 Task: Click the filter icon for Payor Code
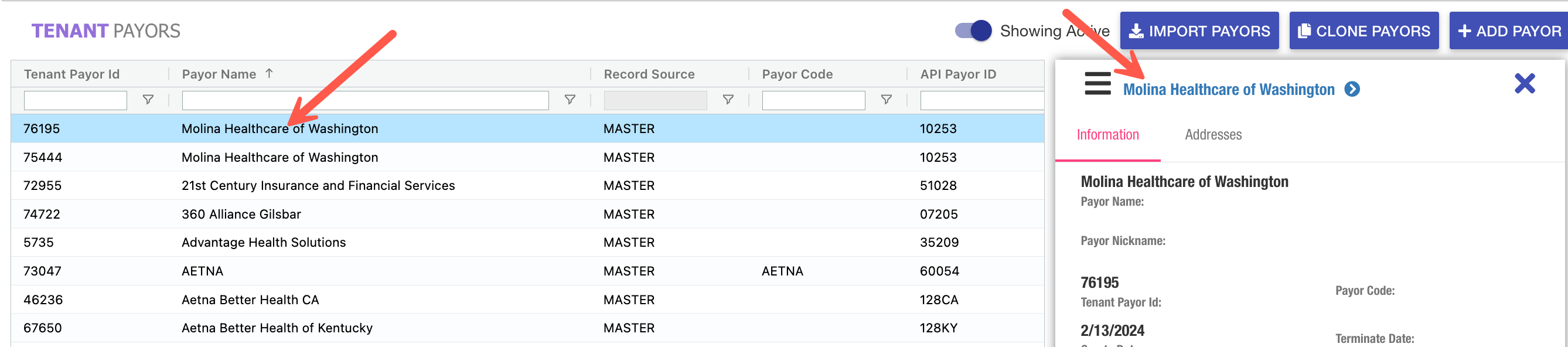pyautogui.click(x=885, y=100)
